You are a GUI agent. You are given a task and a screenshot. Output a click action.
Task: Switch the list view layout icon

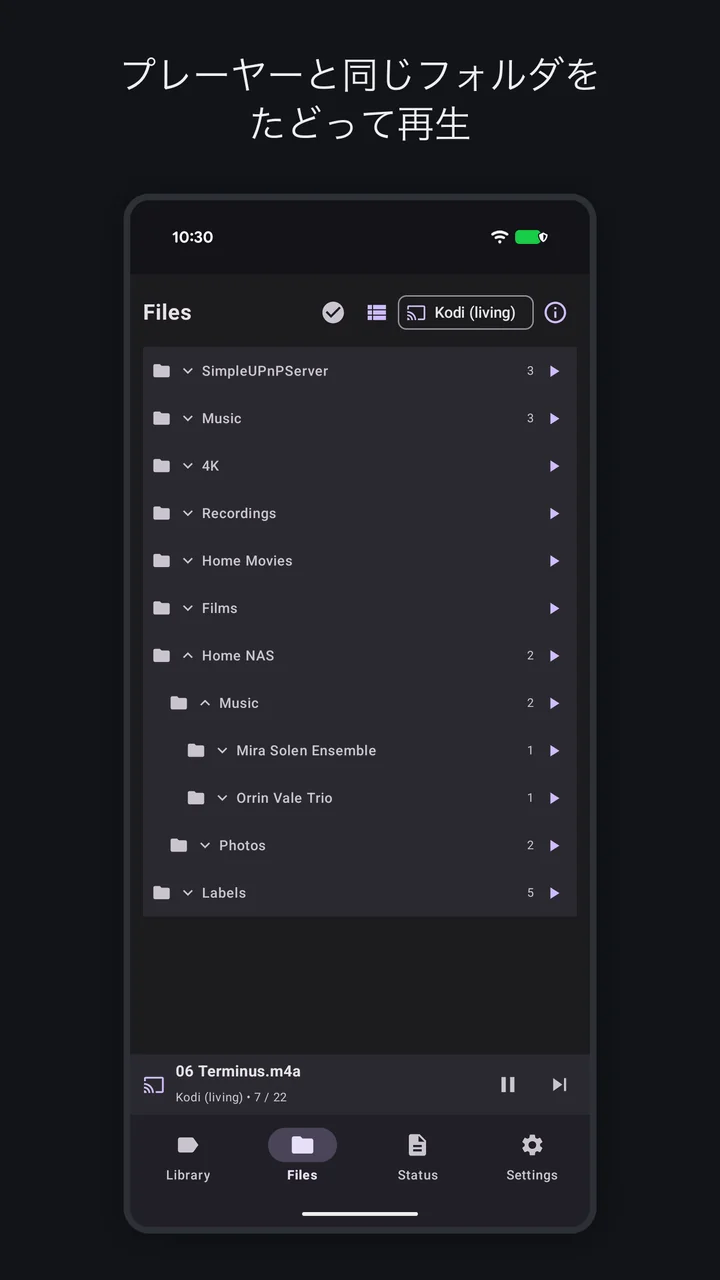[x=377, y=313]
